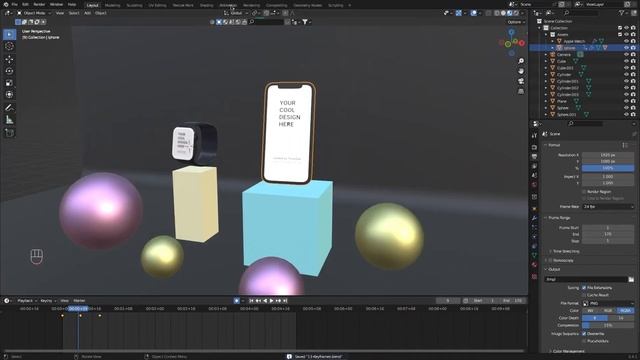Open the Tool properties tab icon
640x360 pixels.
[534, 136]
